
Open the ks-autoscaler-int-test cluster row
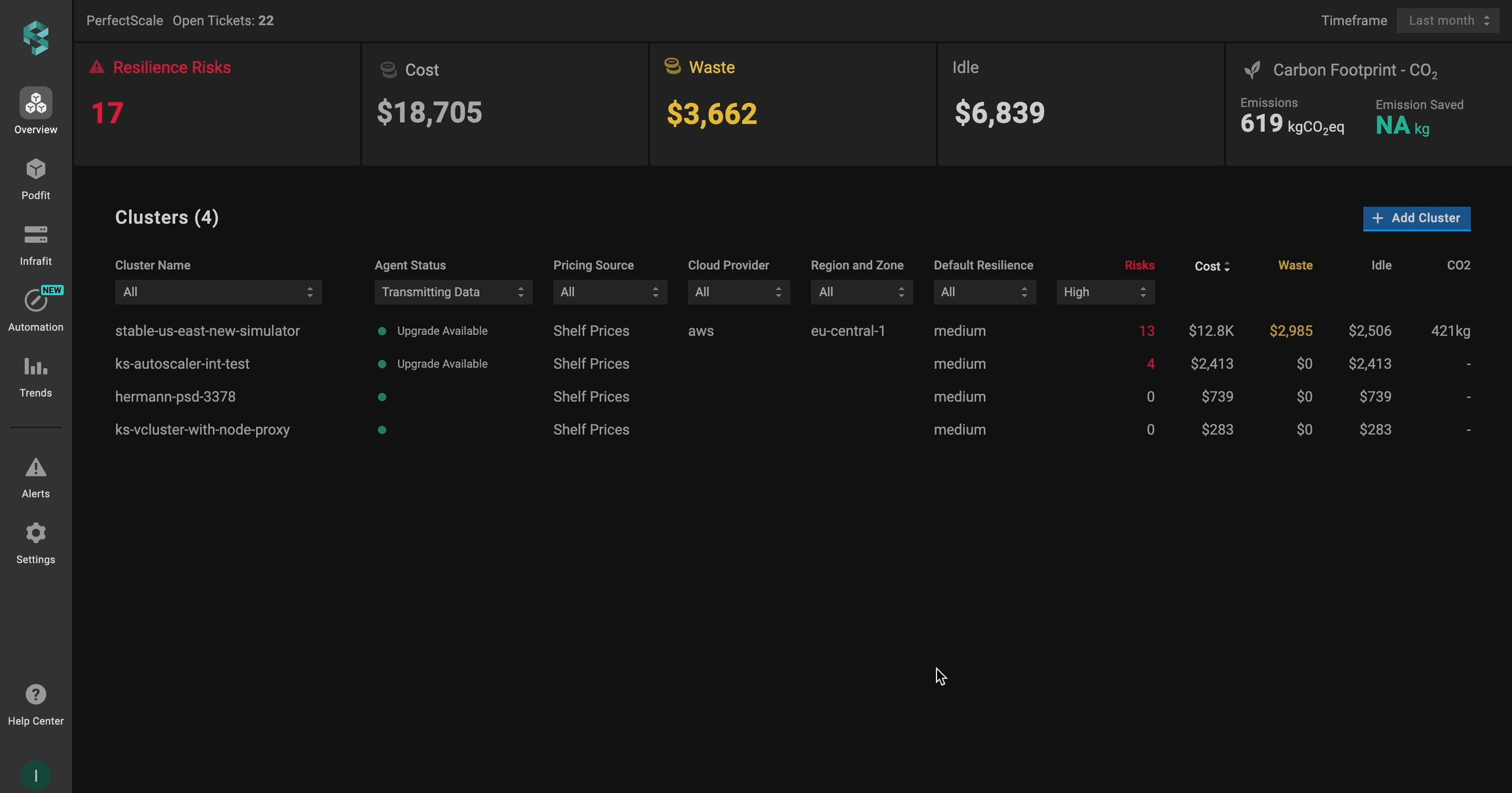tap(182, 364)
